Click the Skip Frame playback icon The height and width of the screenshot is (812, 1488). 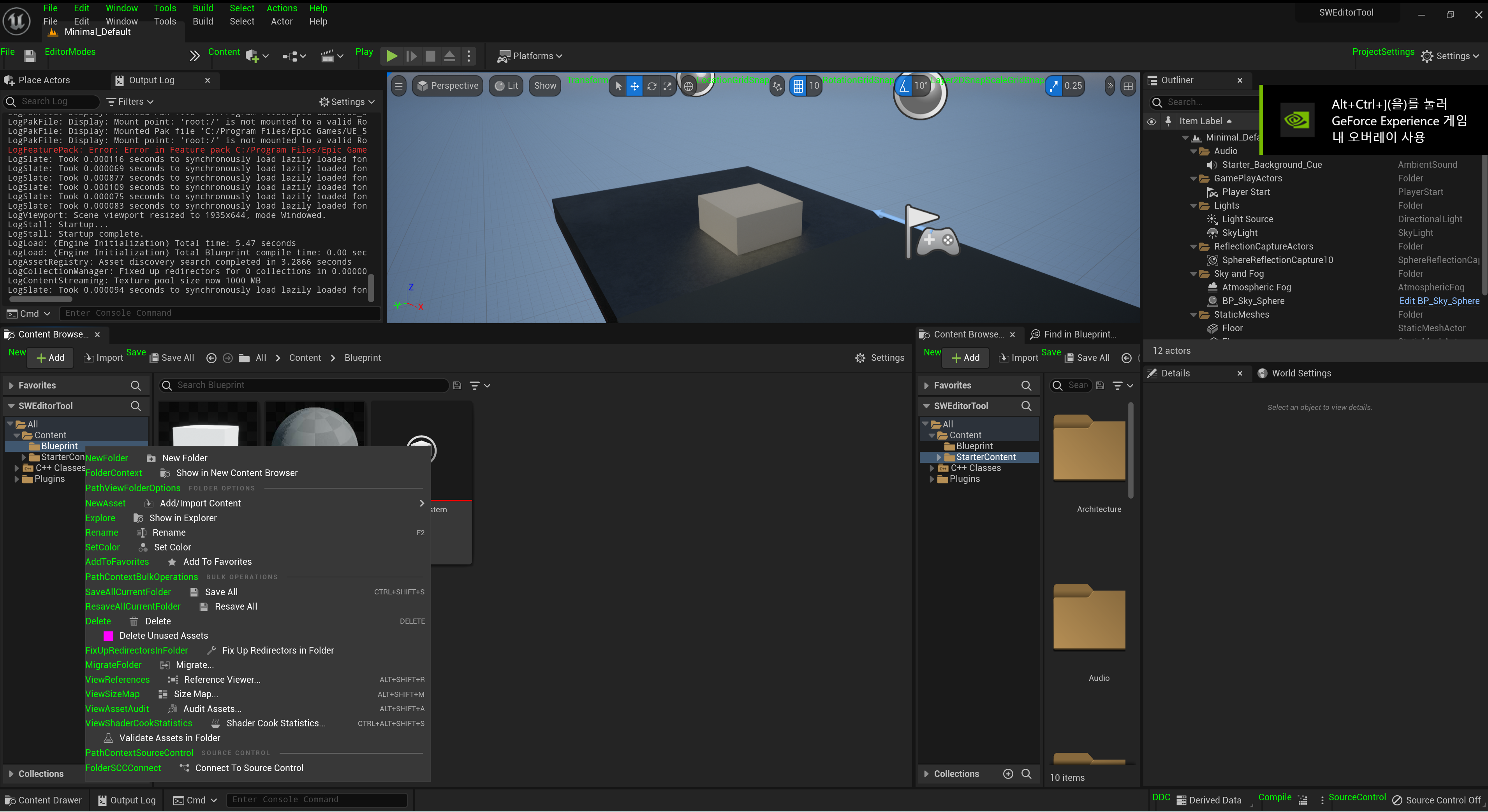point(411,56)
